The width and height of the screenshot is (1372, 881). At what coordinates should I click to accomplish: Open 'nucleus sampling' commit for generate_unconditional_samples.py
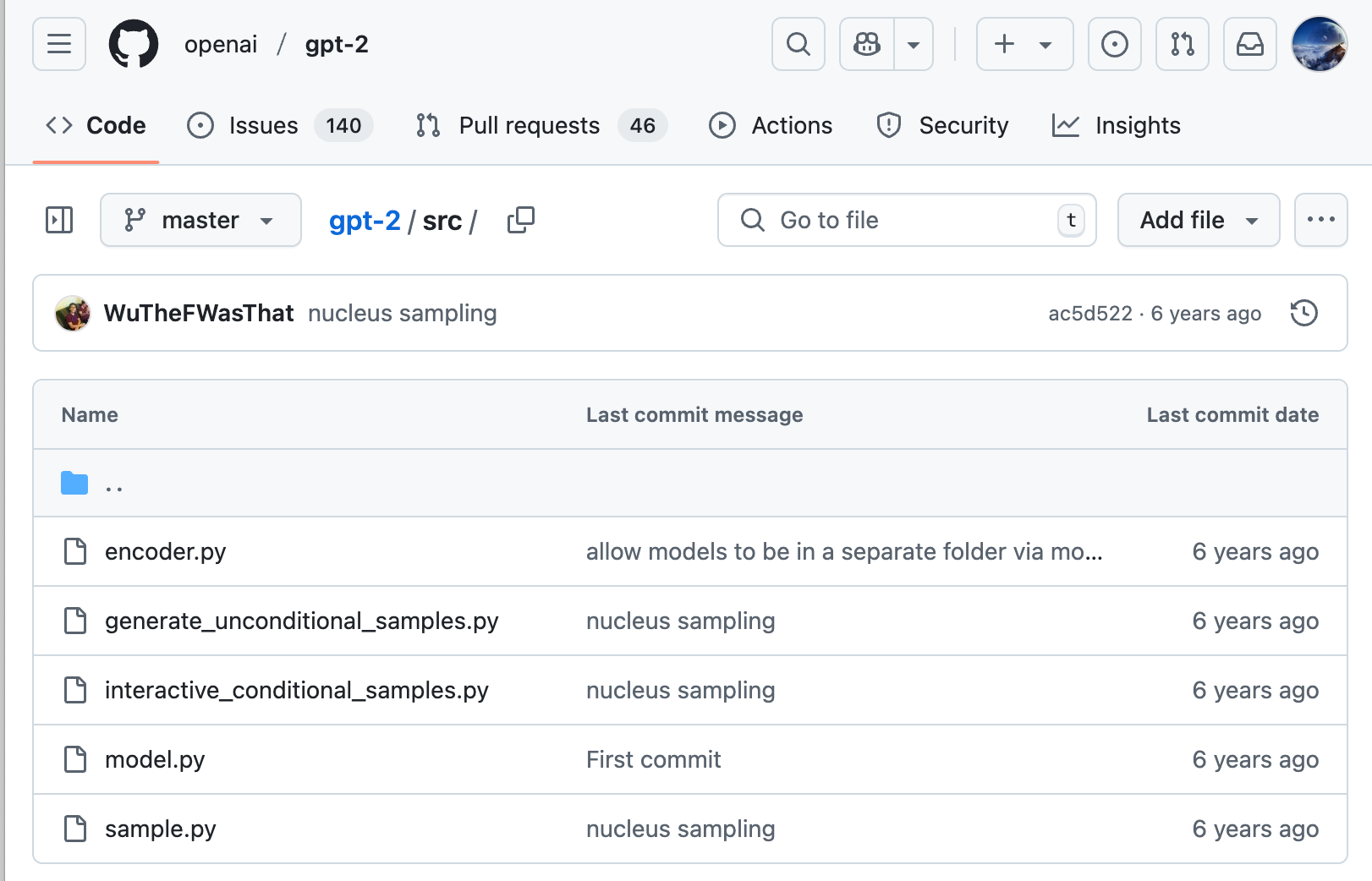[681, 621]
